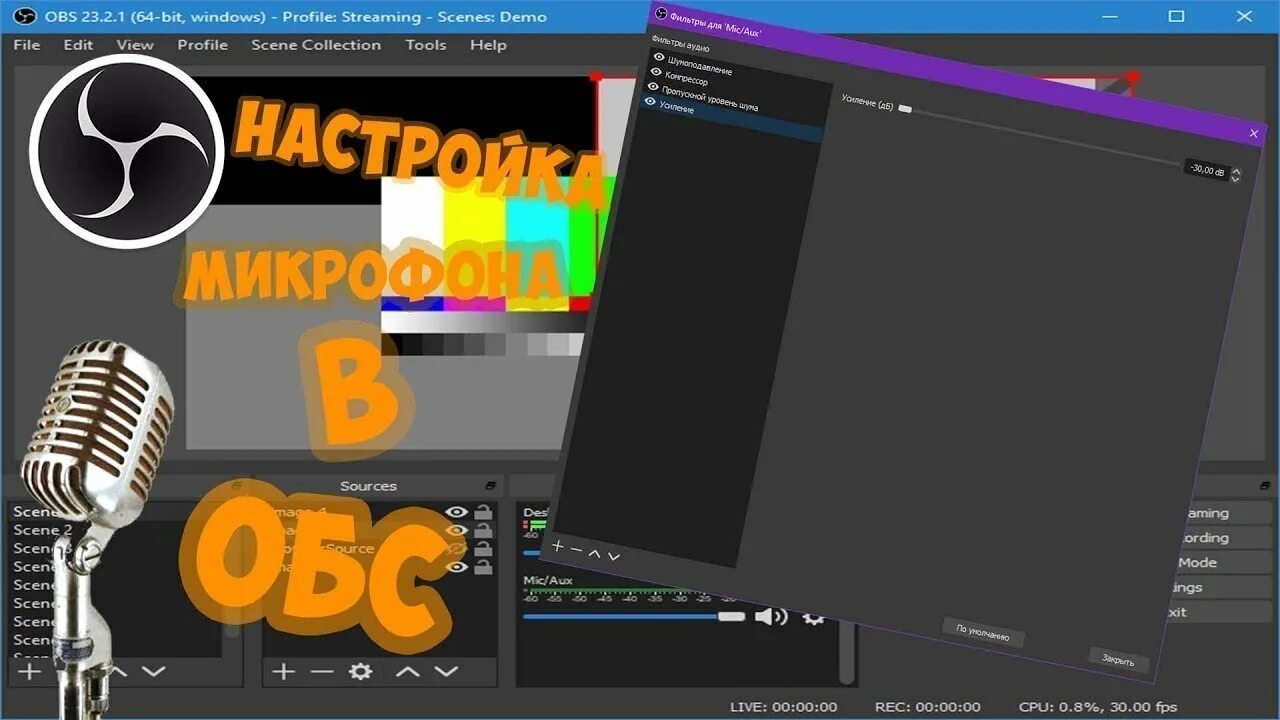Decrease gain with the dB spinner down arrow

tap(1235, 179)
